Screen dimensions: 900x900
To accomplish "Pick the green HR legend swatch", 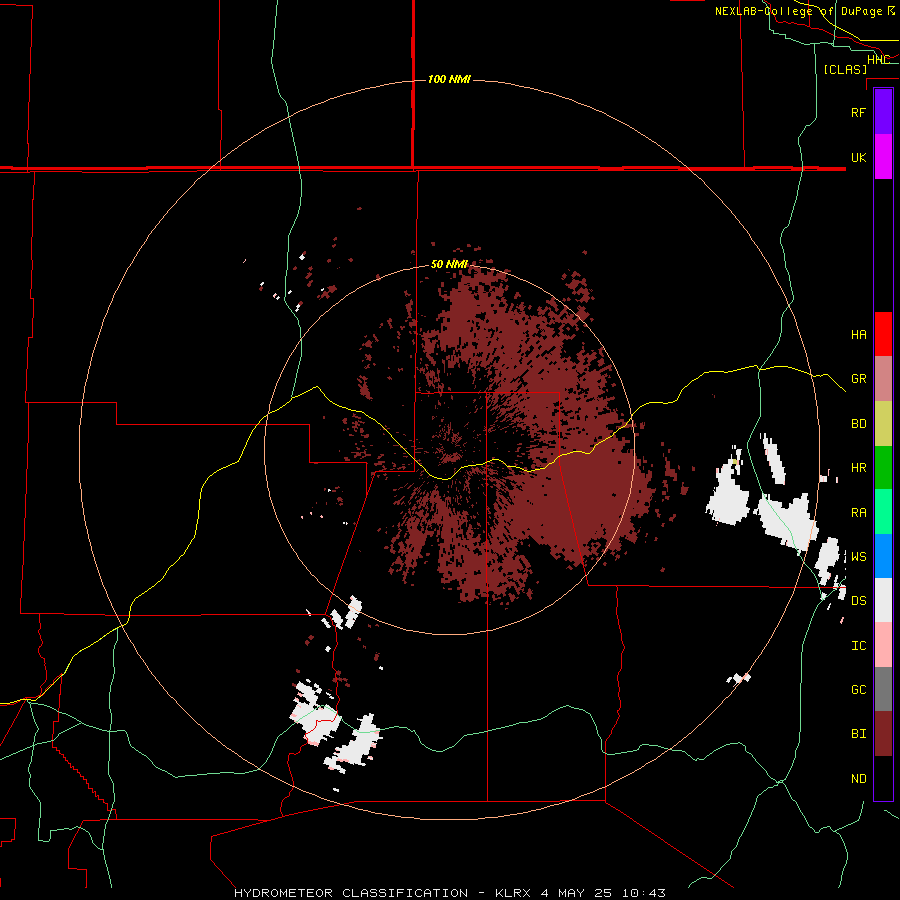I will pyautogui.click(x=883, y=468).
